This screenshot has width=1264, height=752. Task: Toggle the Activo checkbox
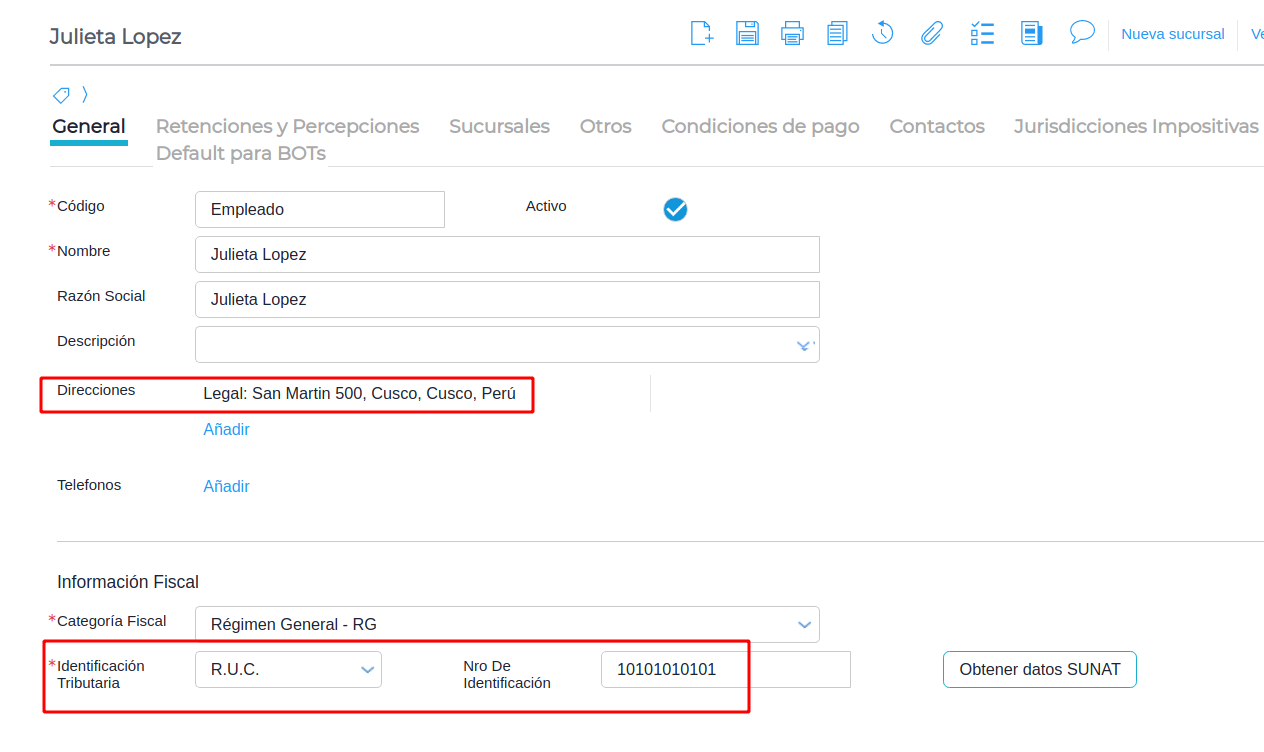pos(675,209)
